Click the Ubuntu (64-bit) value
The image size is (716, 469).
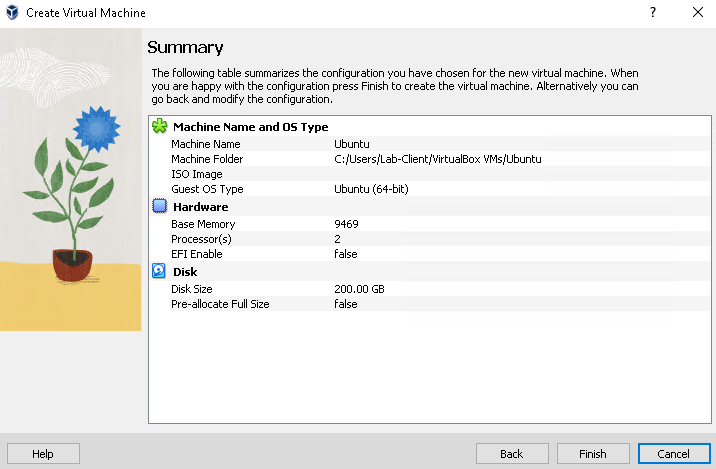371,189
